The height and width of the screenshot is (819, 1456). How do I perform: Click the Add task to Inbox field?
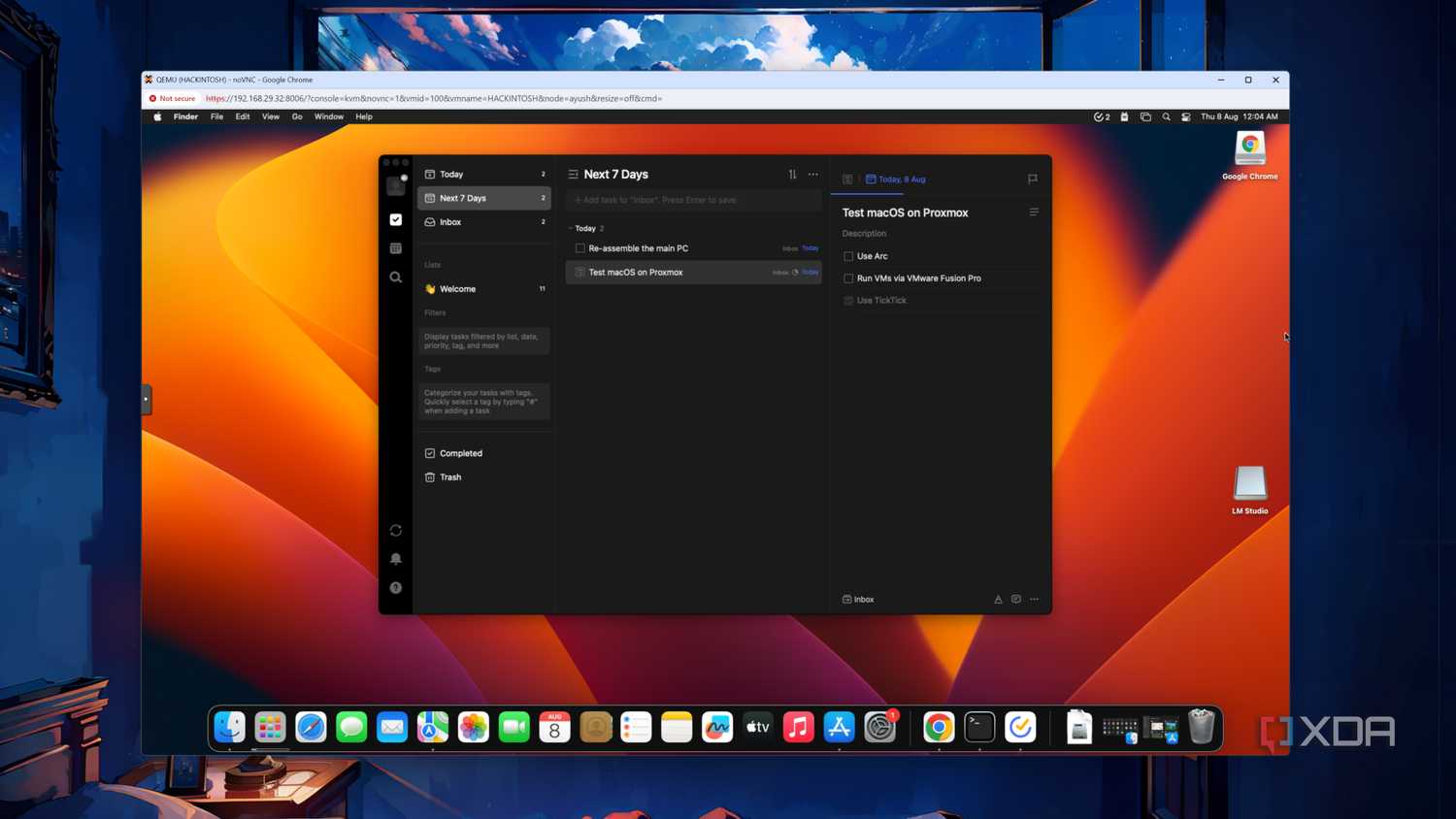[x=693, y=200]
